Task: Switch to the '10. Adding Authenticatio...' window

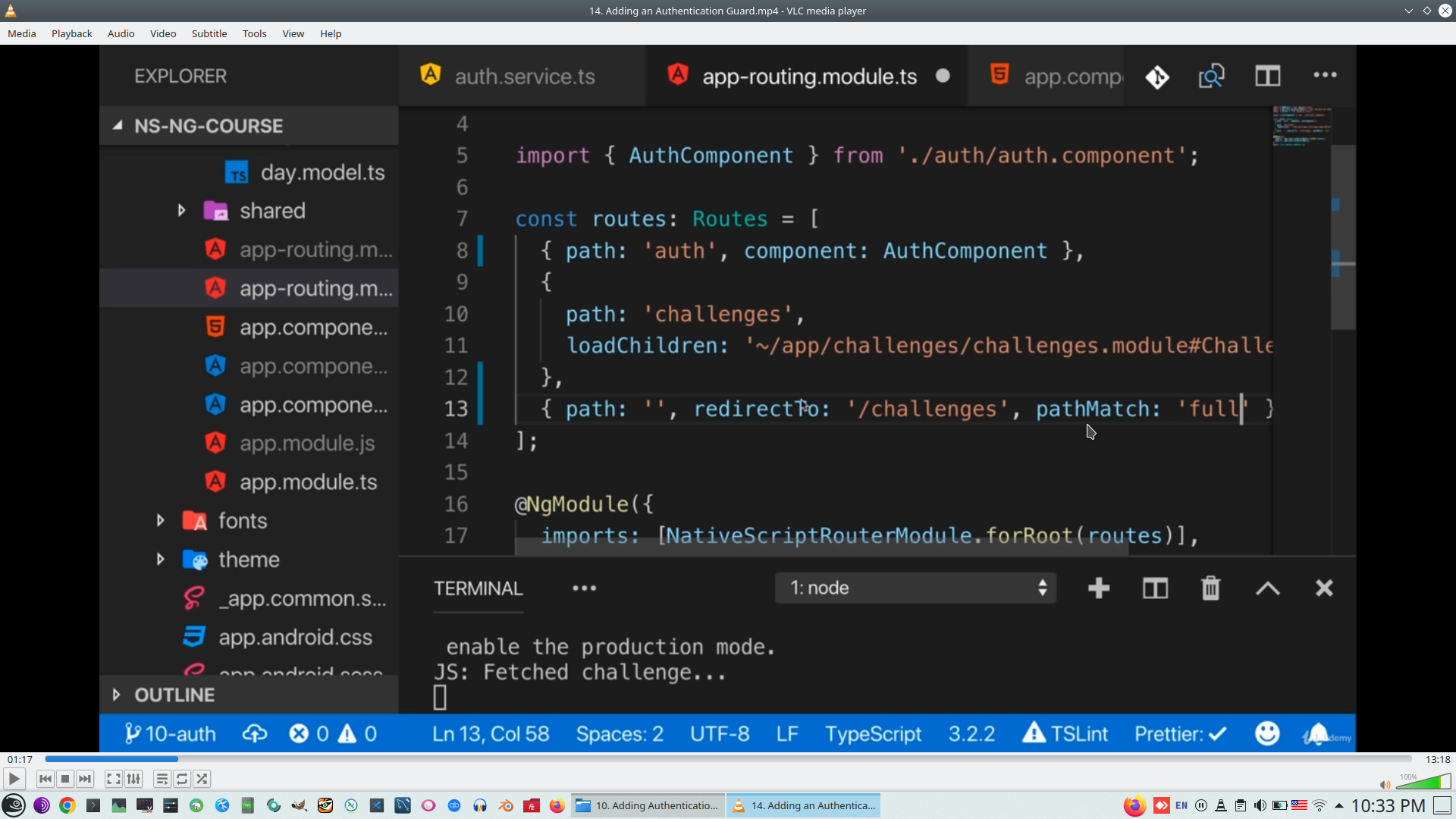Action: pos(648,805)
